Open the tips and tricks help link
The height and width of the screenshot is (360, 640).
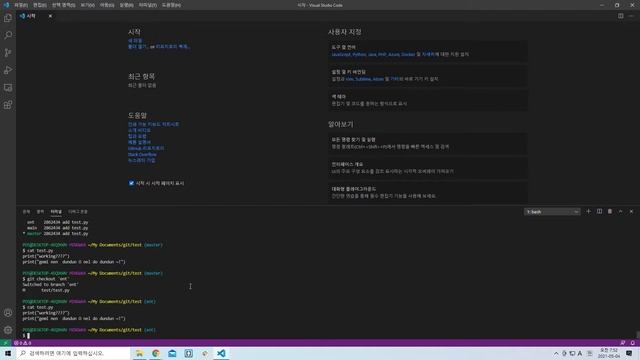137,136
